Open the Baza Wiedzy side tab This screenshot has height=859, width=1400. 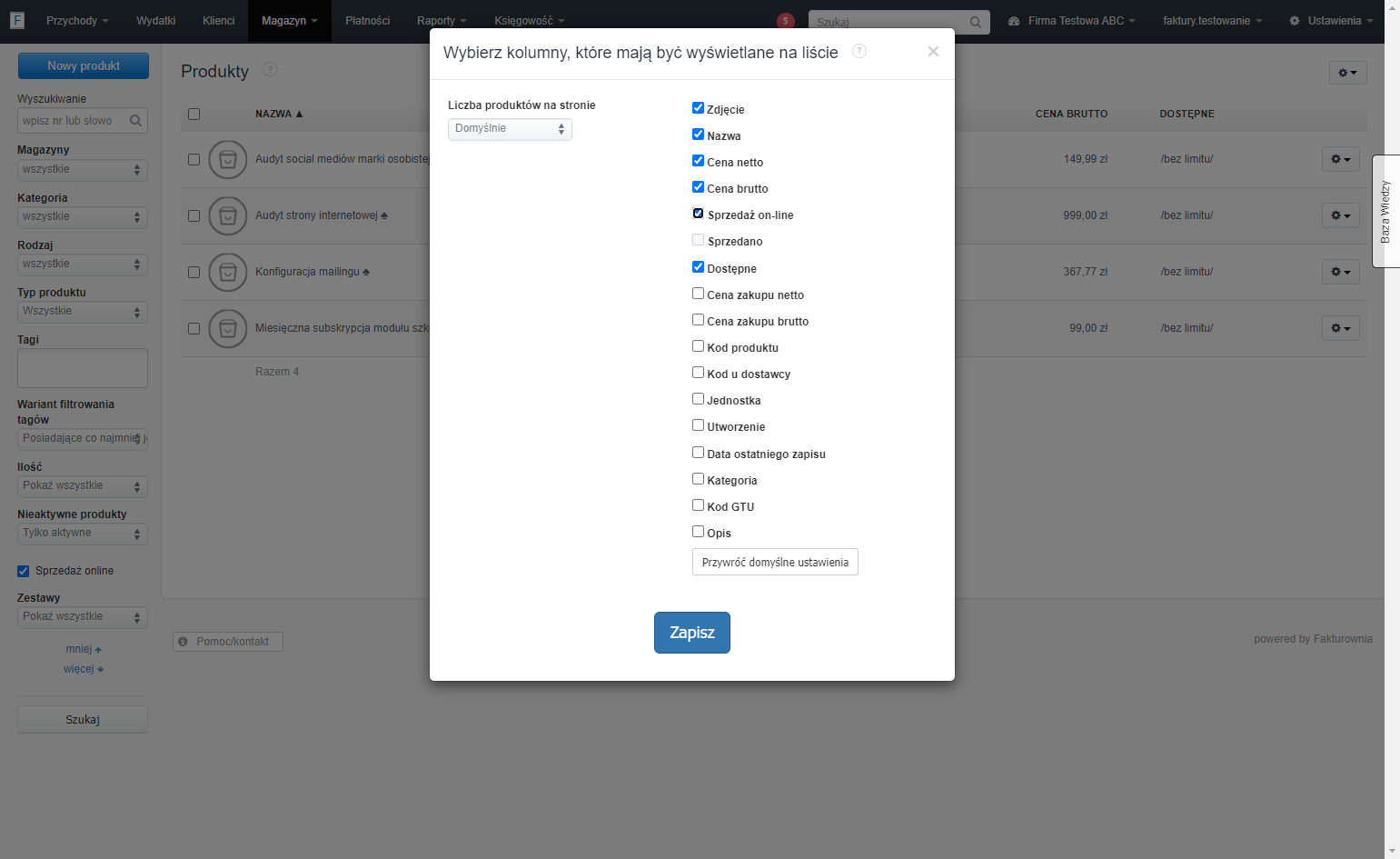(x=1385, y=211)
